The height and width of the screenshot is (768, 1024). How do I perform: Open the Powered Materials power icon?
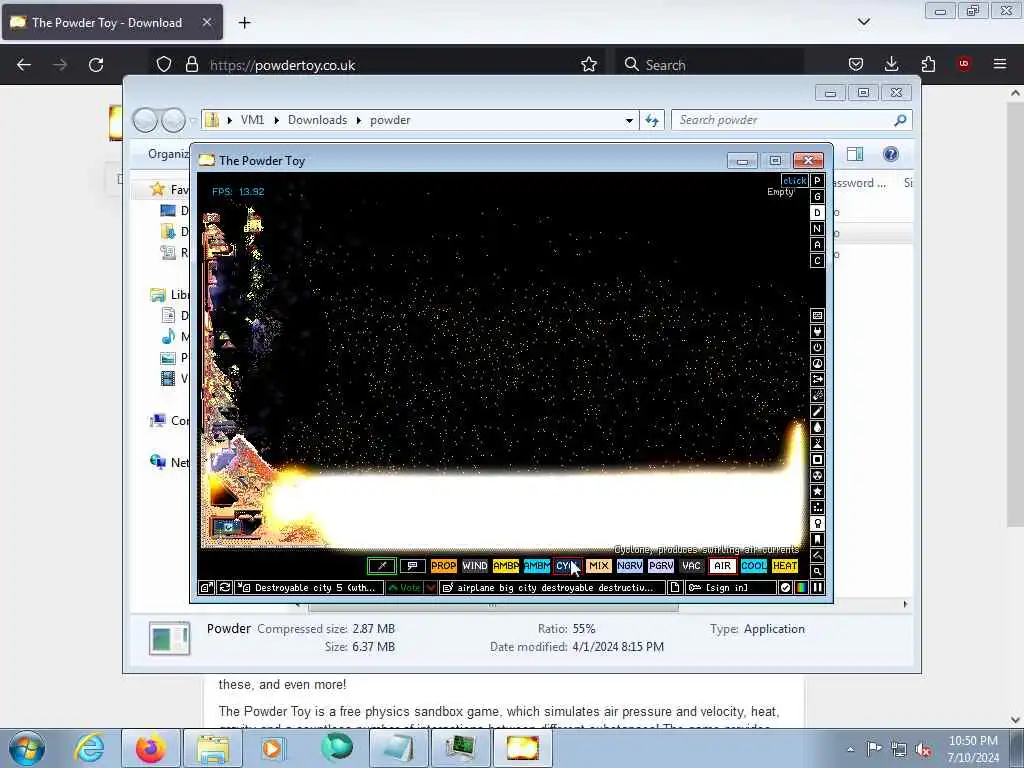[817, 347]
